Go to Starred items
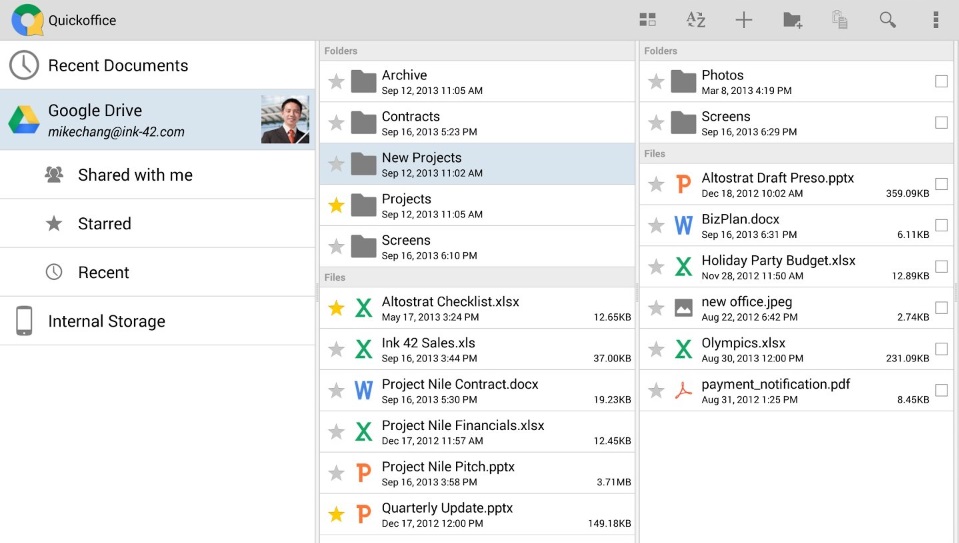The width and height of the screenshot is (959, 543). tap(104, 224)
